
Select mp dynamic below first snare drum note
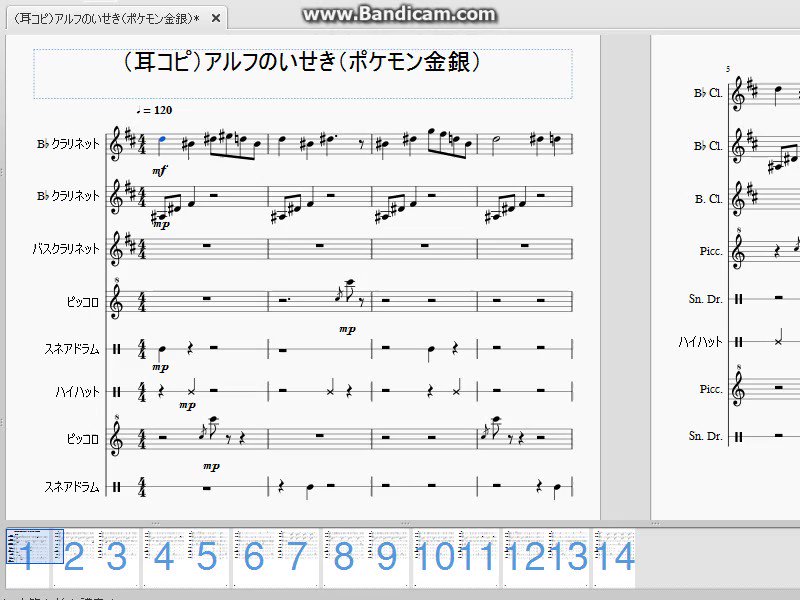(160, 367)
